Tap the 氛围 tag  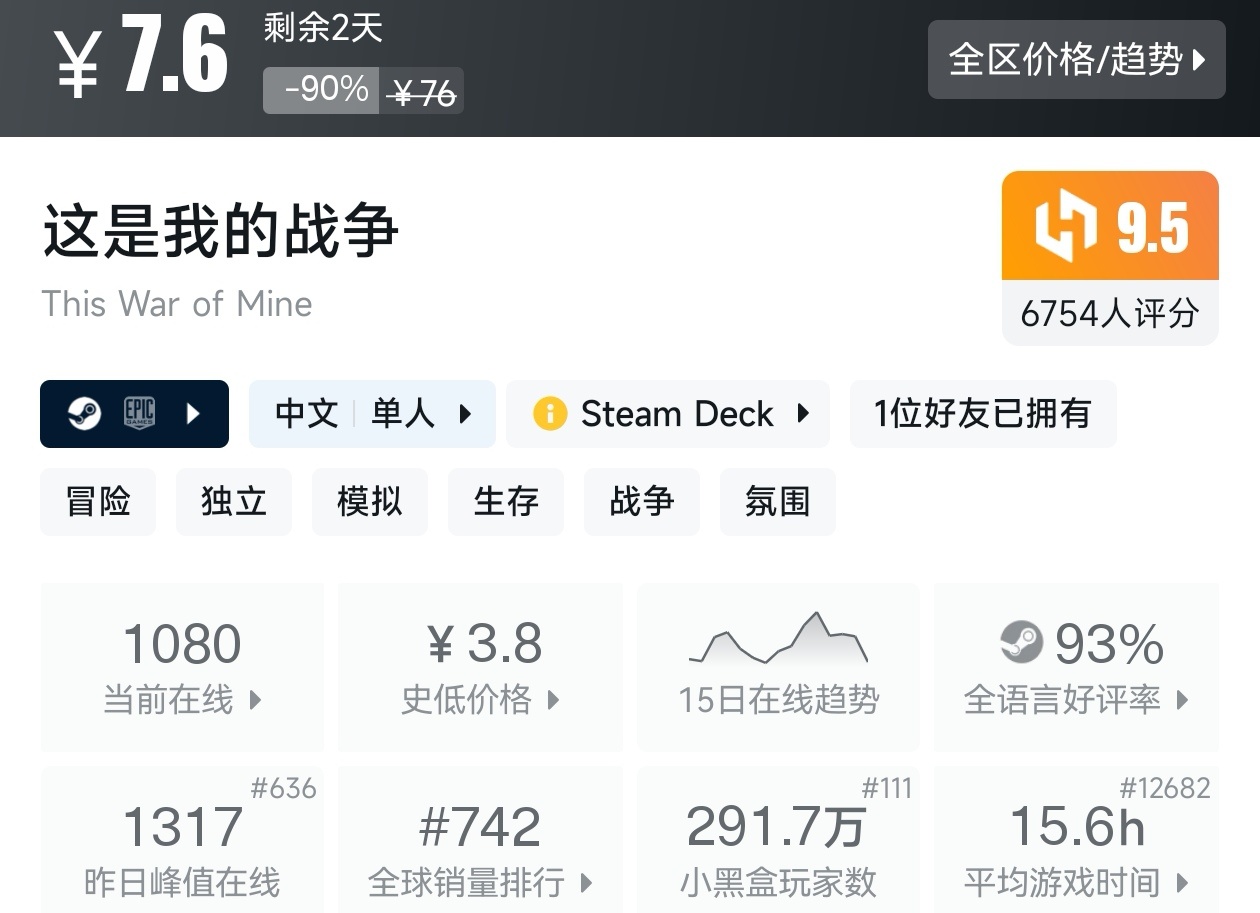[x=777, y=501]
